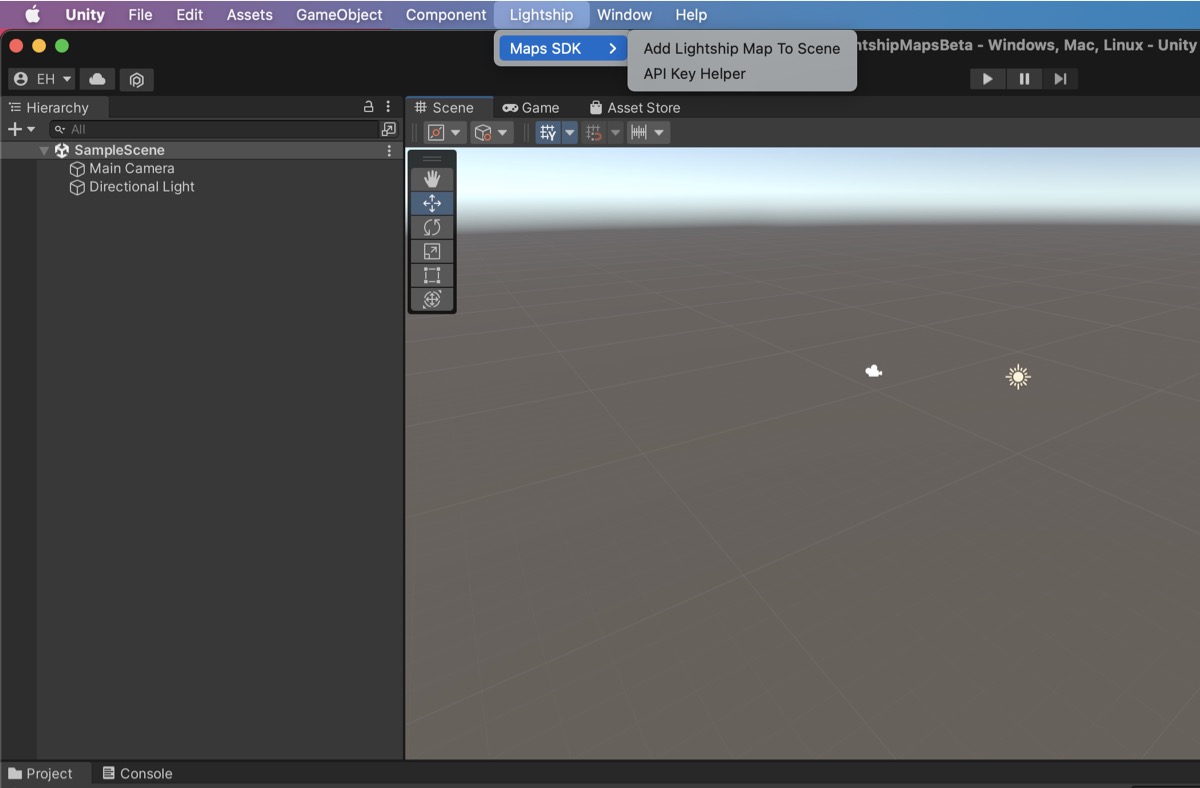Open pivot mode dropdown arrow
The image size is (1200, 788).
(456, 132)
